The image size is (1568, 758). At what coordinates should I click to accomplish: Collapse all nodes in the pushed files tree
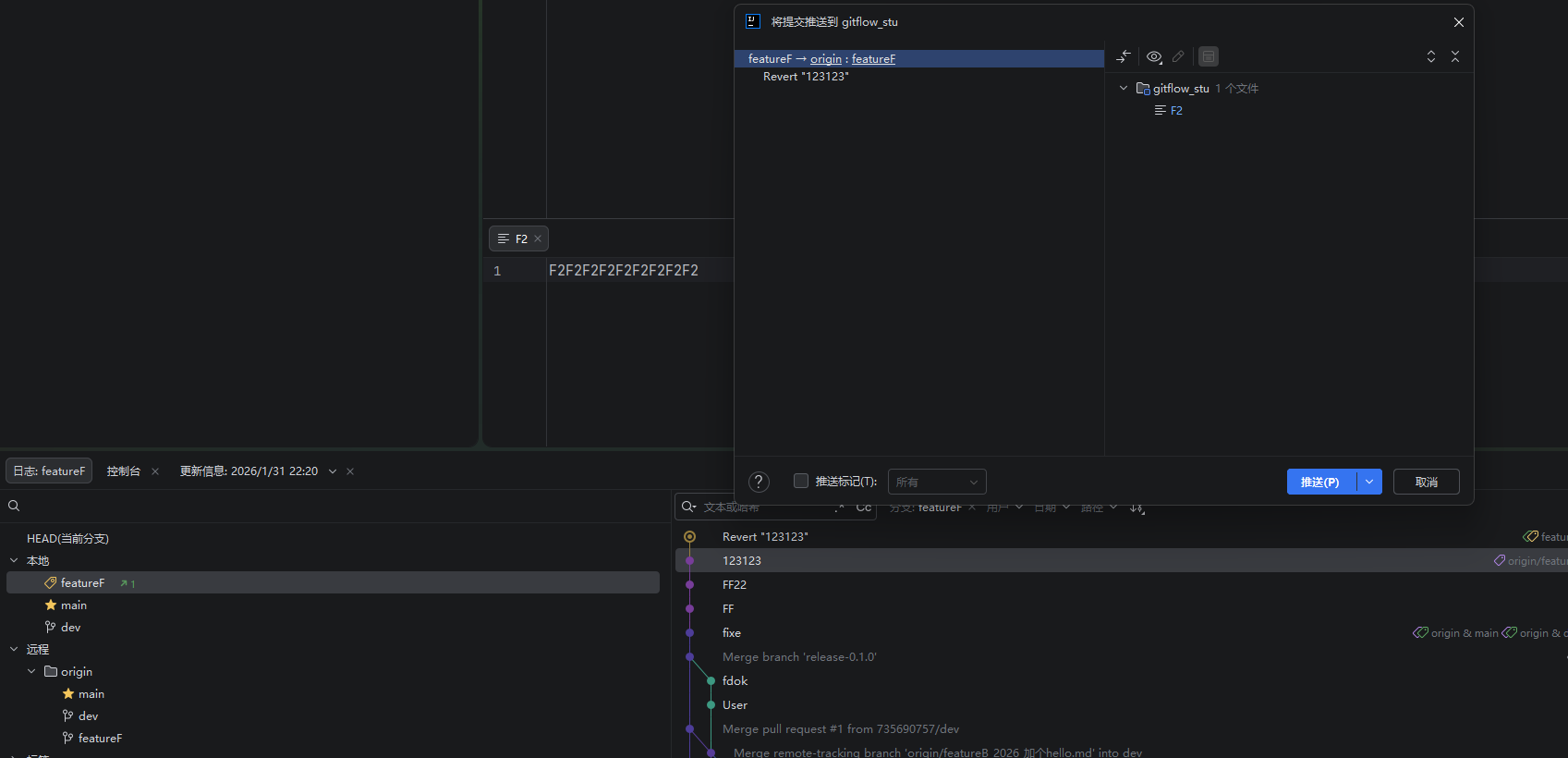[x=1455, y=56]
